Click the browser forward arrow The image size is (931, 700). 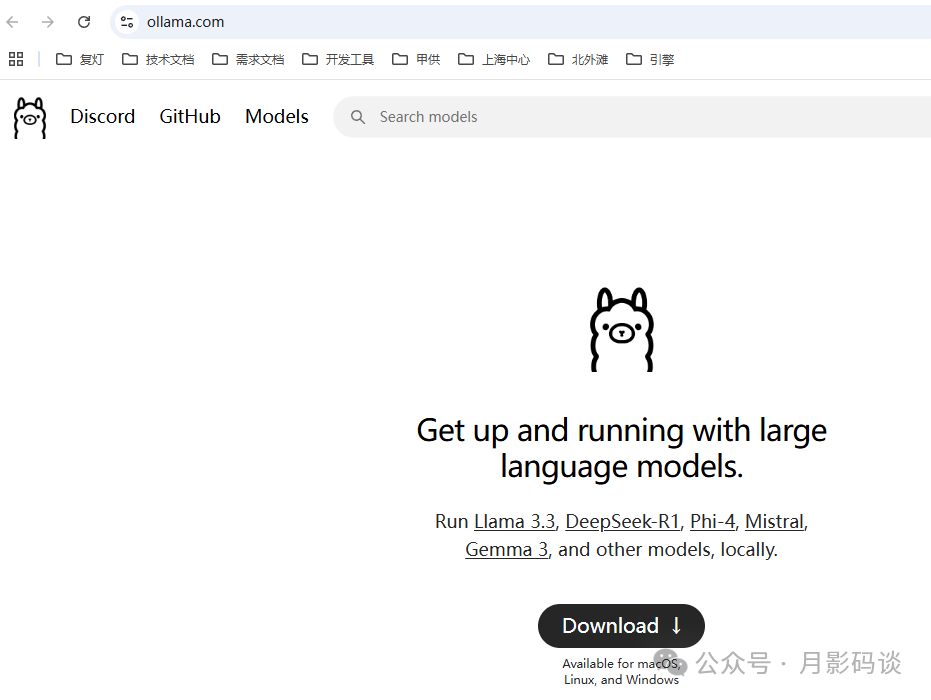pyautogui.click(x=48, y=22)
